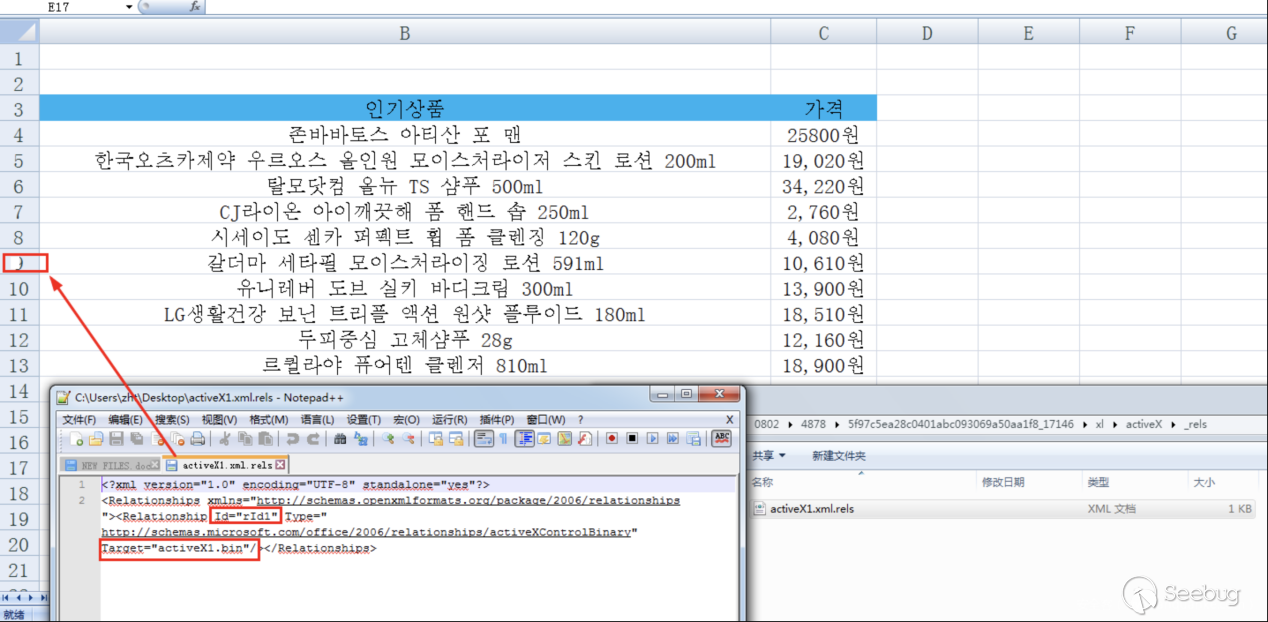This screenshot has height=622, width=1268.
Task: Click the Cut scissors icon in Notepad++
Action: (225, 438)
